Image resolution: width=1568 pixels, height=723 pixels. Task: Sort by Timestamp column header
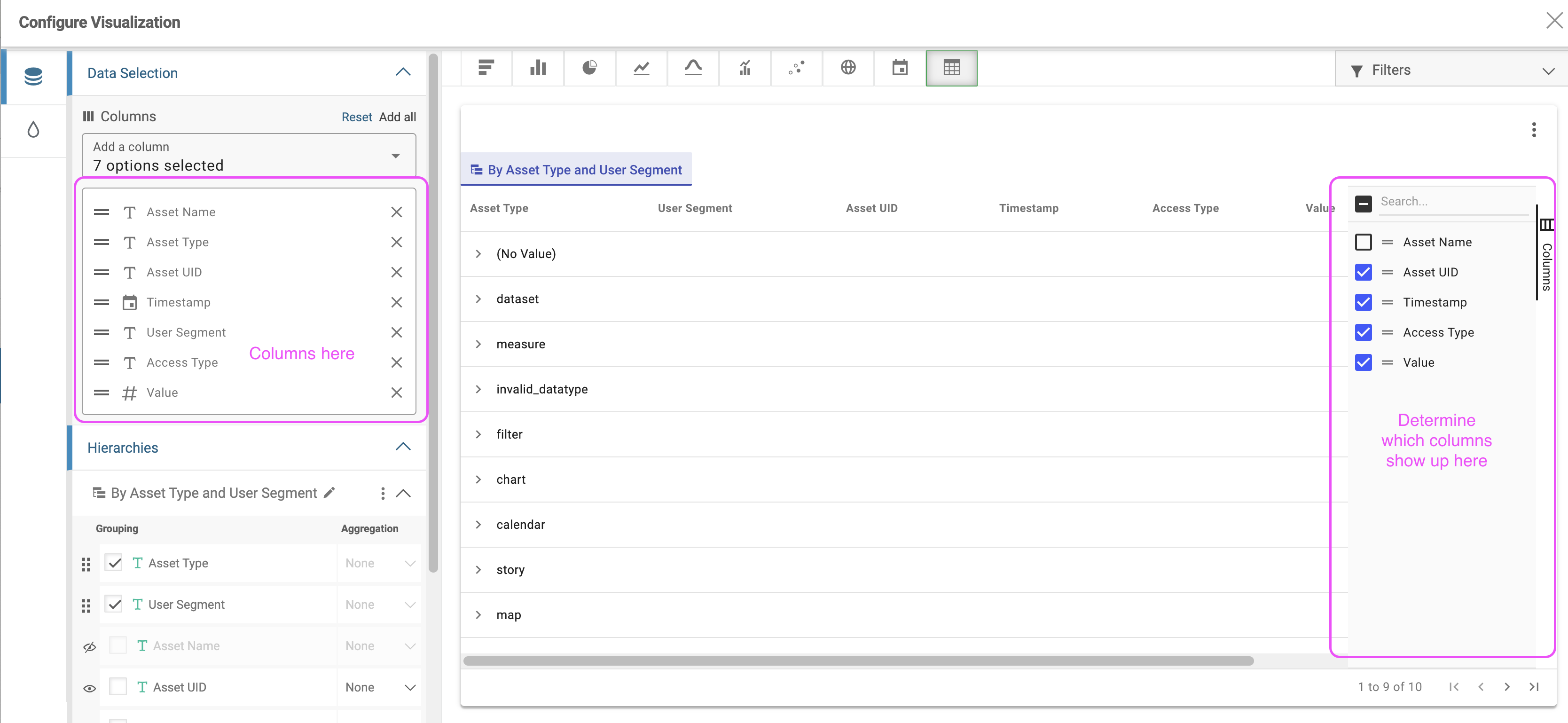tap(1029, 208)
